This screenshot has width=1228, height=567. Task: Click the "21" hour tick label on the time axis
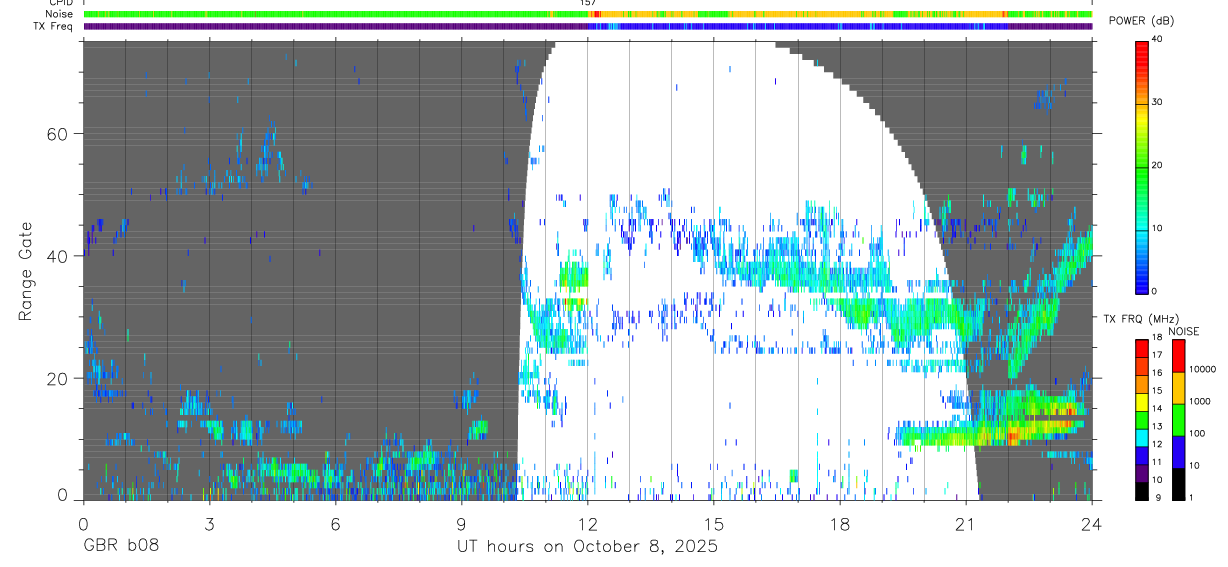(965, 523)
